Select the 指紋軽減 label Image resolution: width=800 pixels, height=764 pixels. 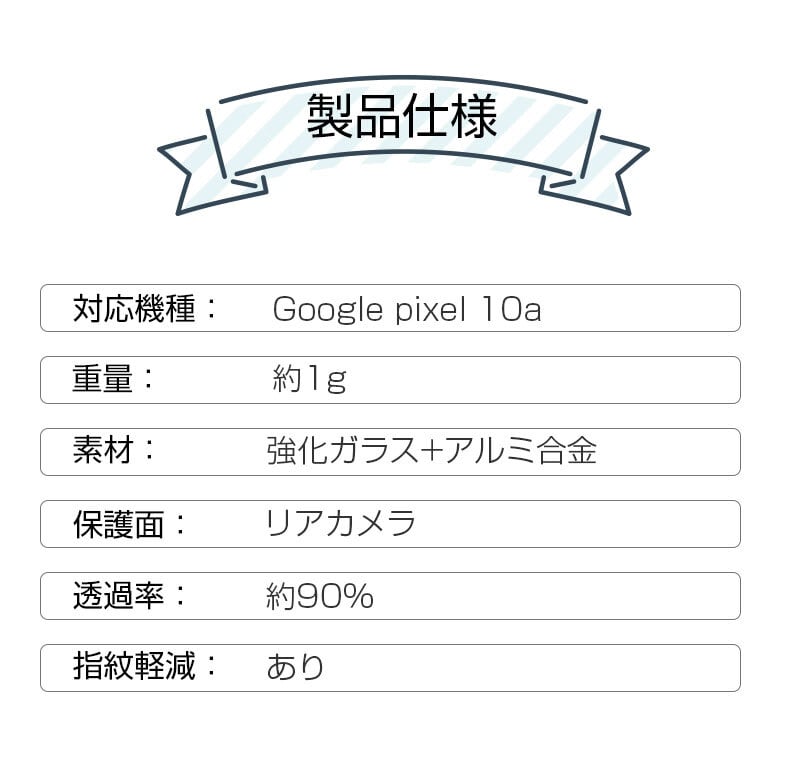click(134, 668)
